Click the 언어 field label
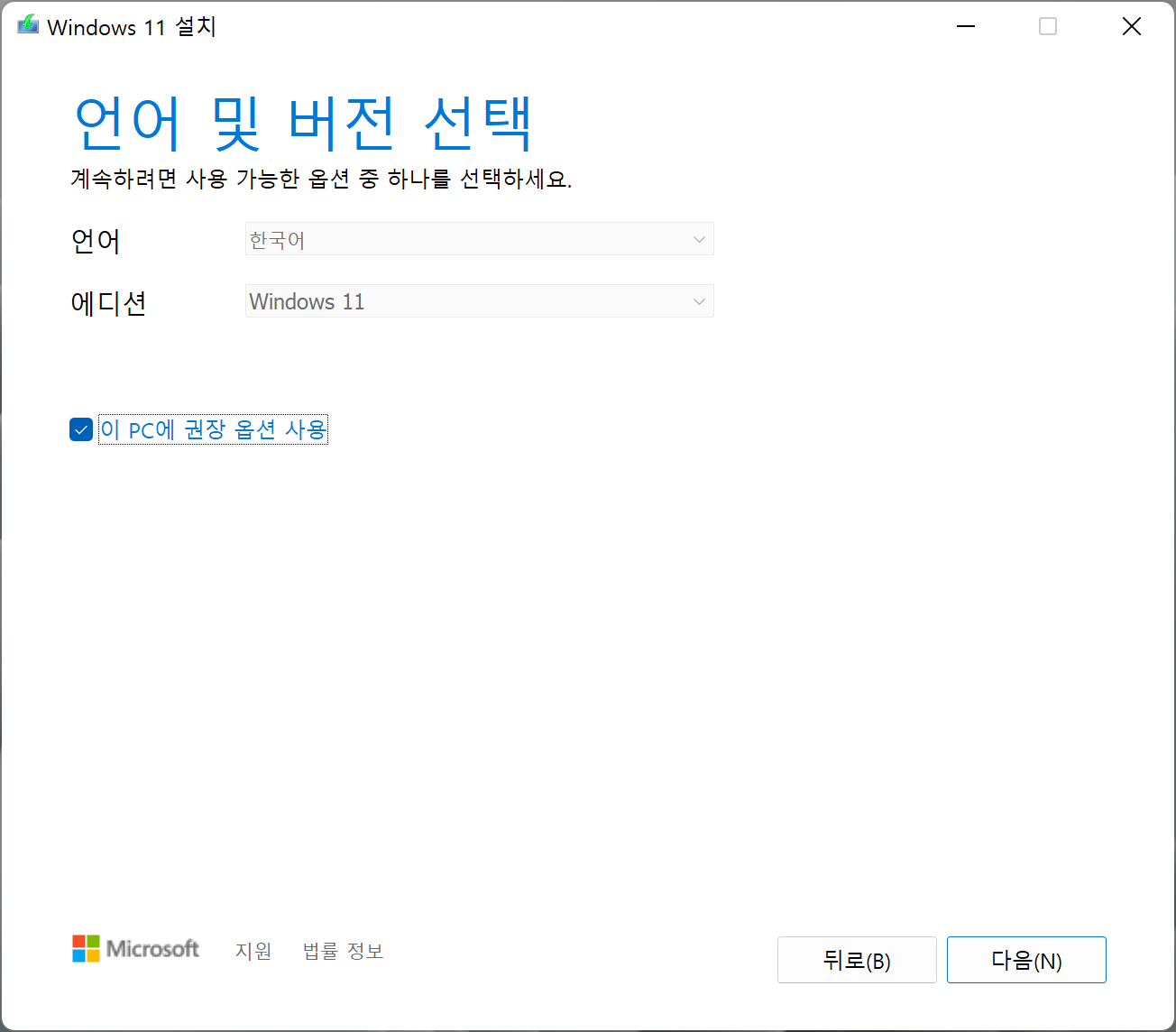Viewport: 1176px width, 1032px height. point(96,241)
